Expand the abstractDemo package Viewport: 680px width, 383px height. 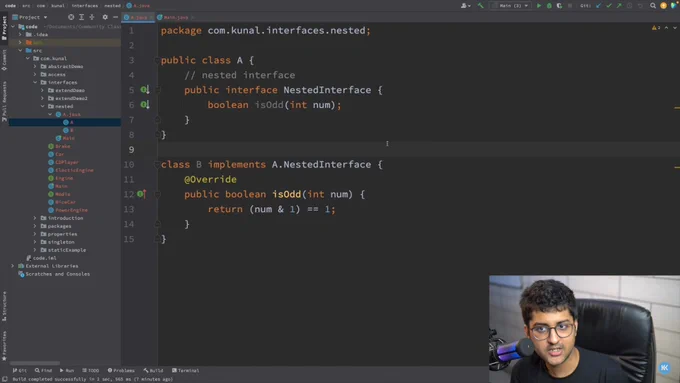pyautogui.click(x=35, y=66)
